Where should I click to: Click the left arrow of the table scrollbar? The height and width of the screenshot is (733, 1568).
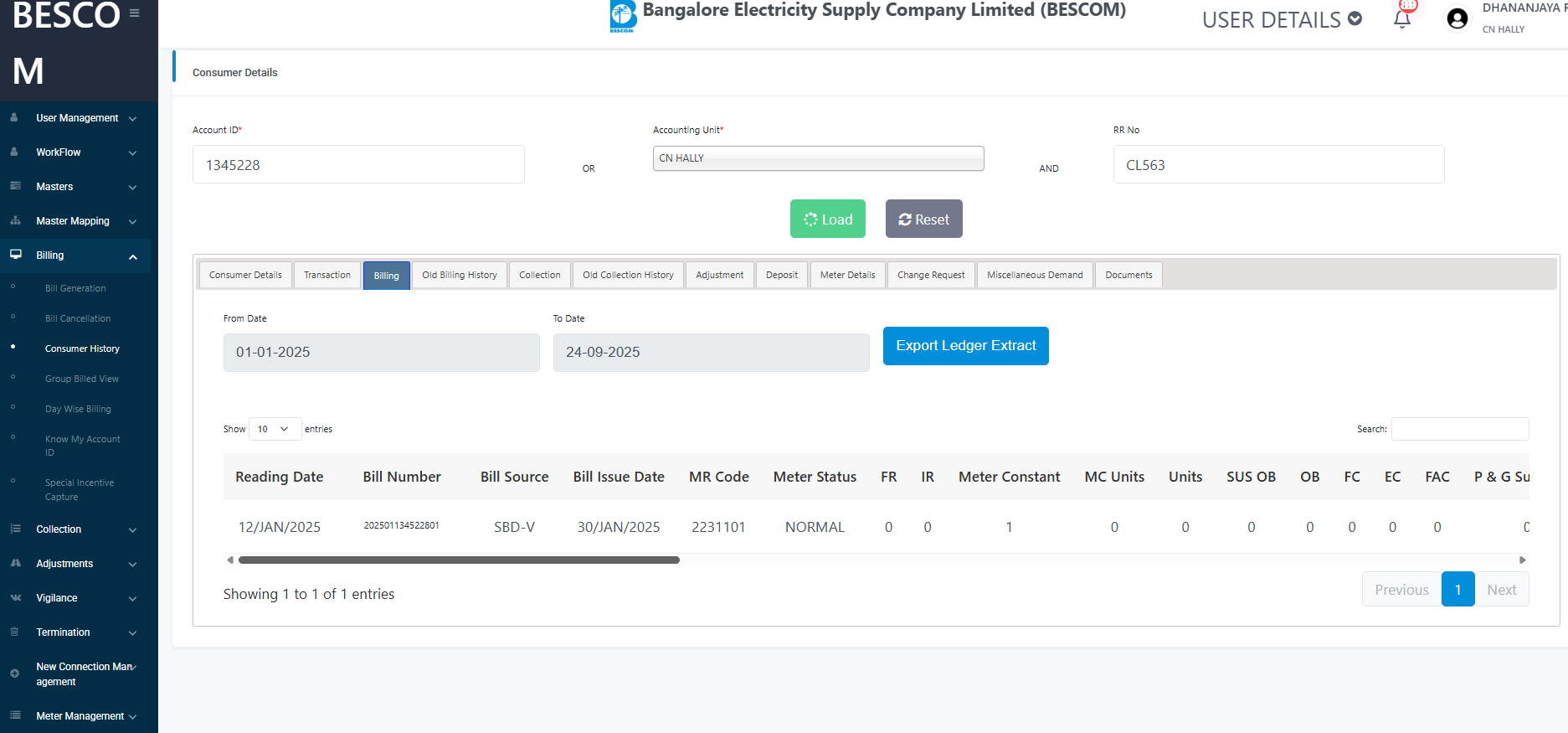pyautogui.click(x=230, y=560)
